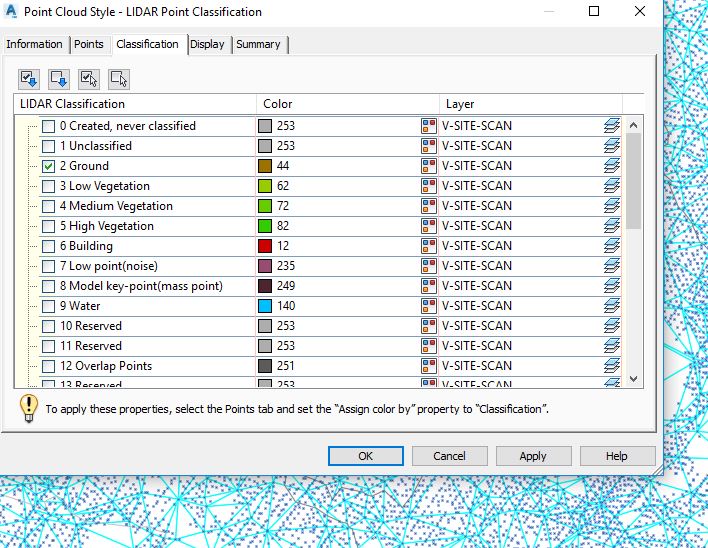
Task: Enable the 3 Low Vegetation checkbox
Action: click(x=48, y=186)
